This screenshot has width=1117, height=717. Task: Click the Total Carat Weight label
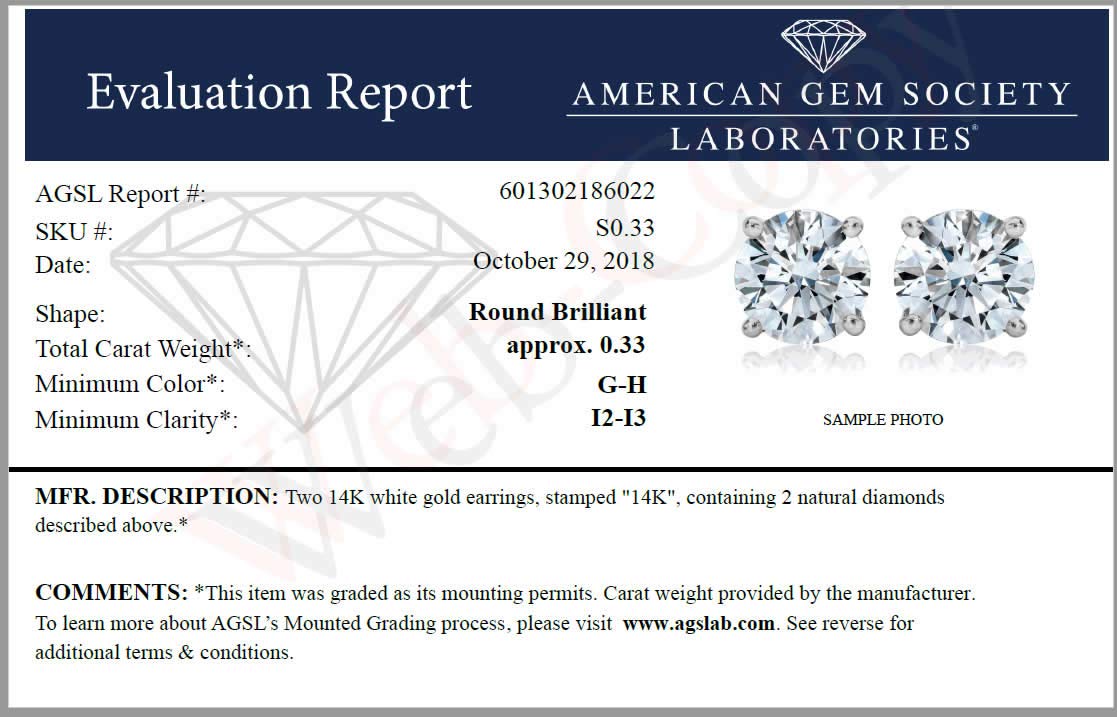click(x=143, y=349)
